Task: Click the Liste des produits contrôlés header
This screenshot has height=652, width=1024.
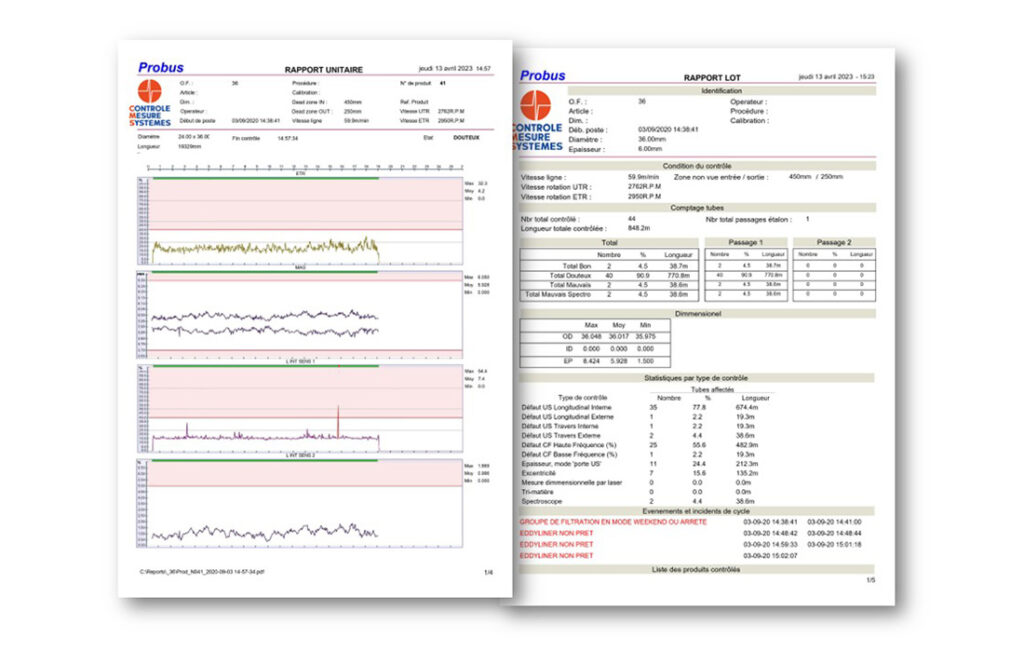Action: click(x=698, y=569)
